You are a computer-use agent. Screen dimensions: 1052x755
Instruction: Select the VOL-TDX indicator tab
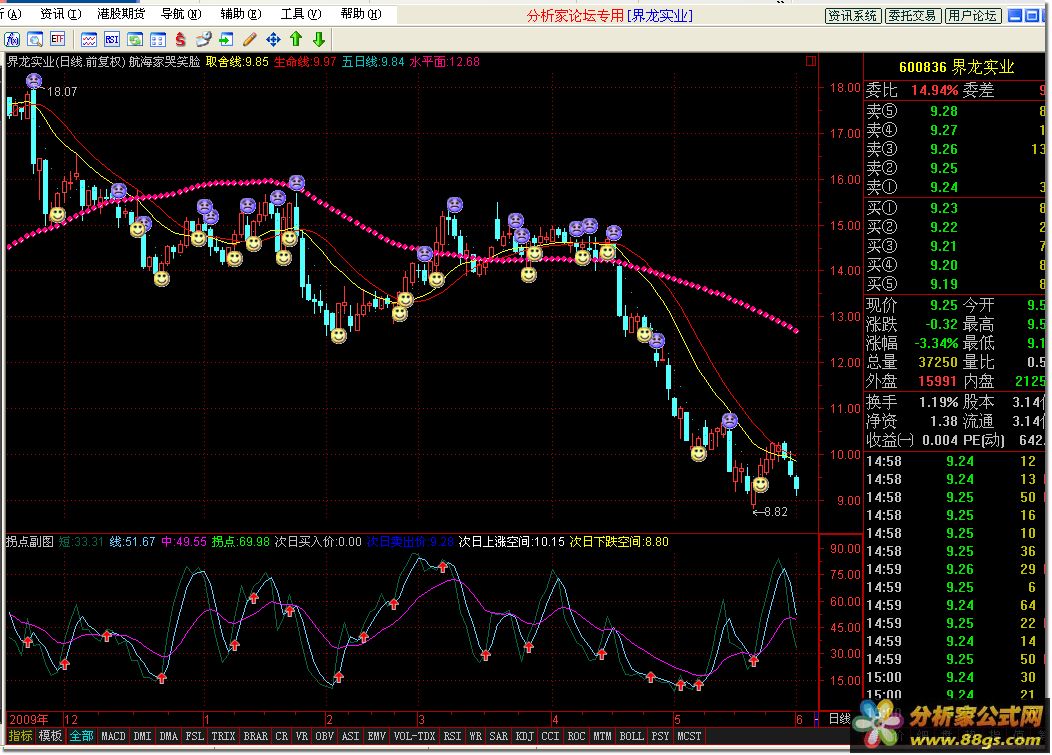pos(415,736)
